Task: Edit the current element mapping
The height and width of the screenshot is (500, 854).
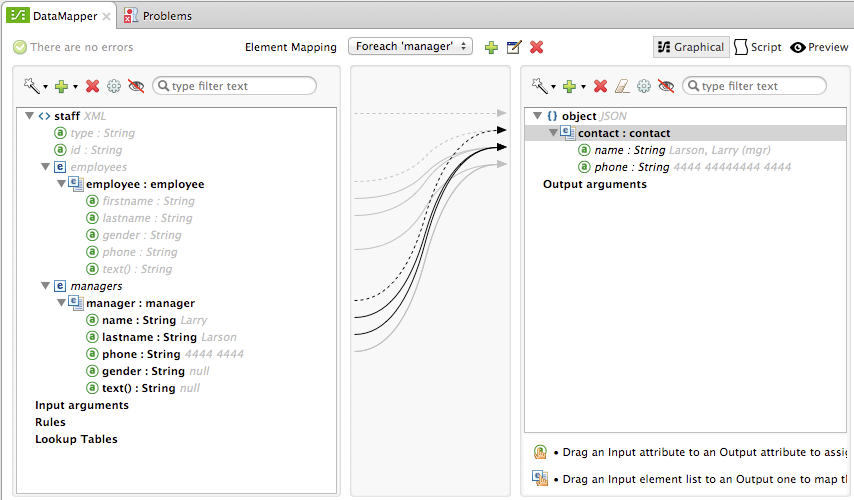Action: [x=514, y=47]
